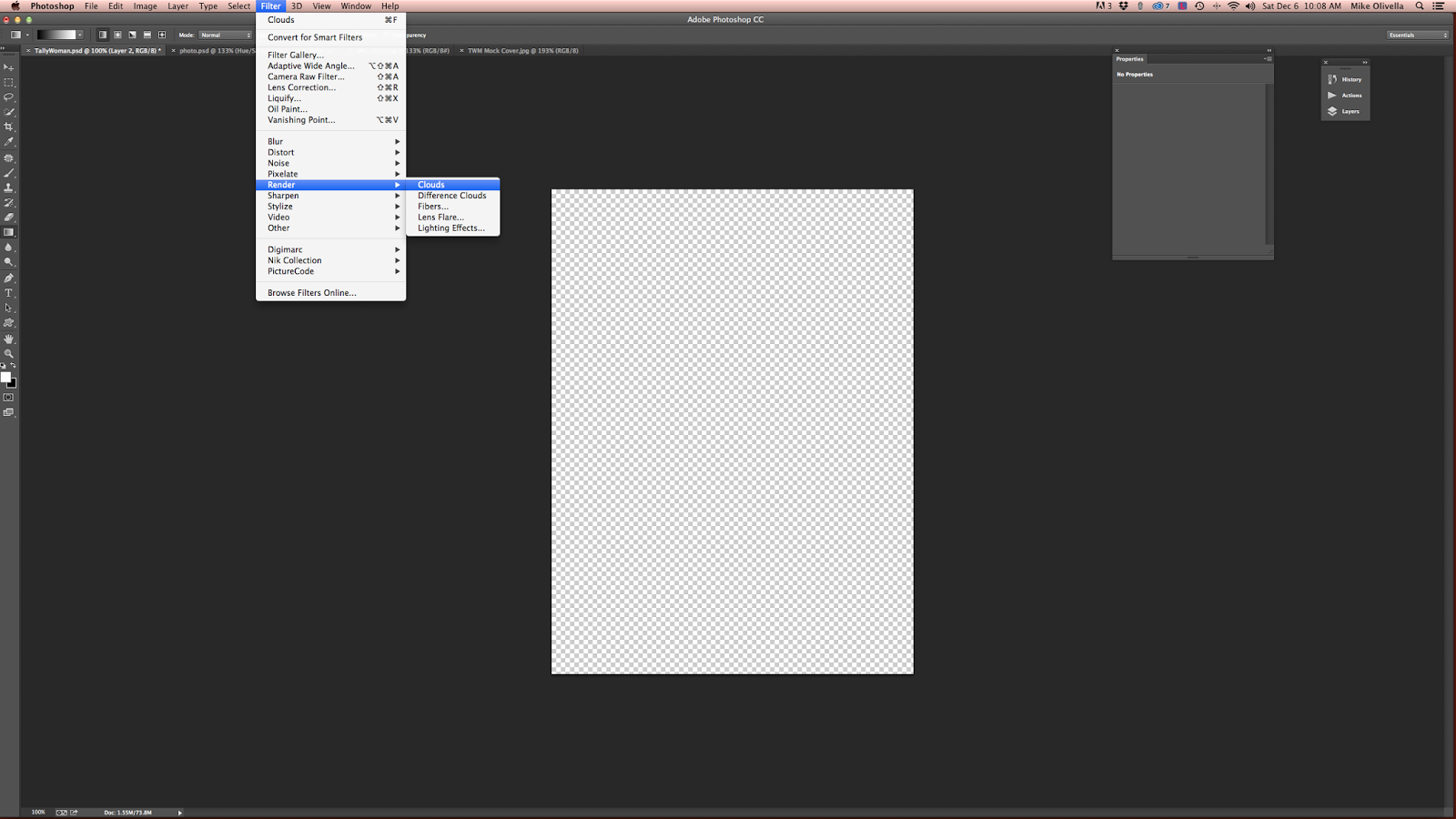Open gradient picker dropdown arrow
1456x819 pixels.
[80, 35]
